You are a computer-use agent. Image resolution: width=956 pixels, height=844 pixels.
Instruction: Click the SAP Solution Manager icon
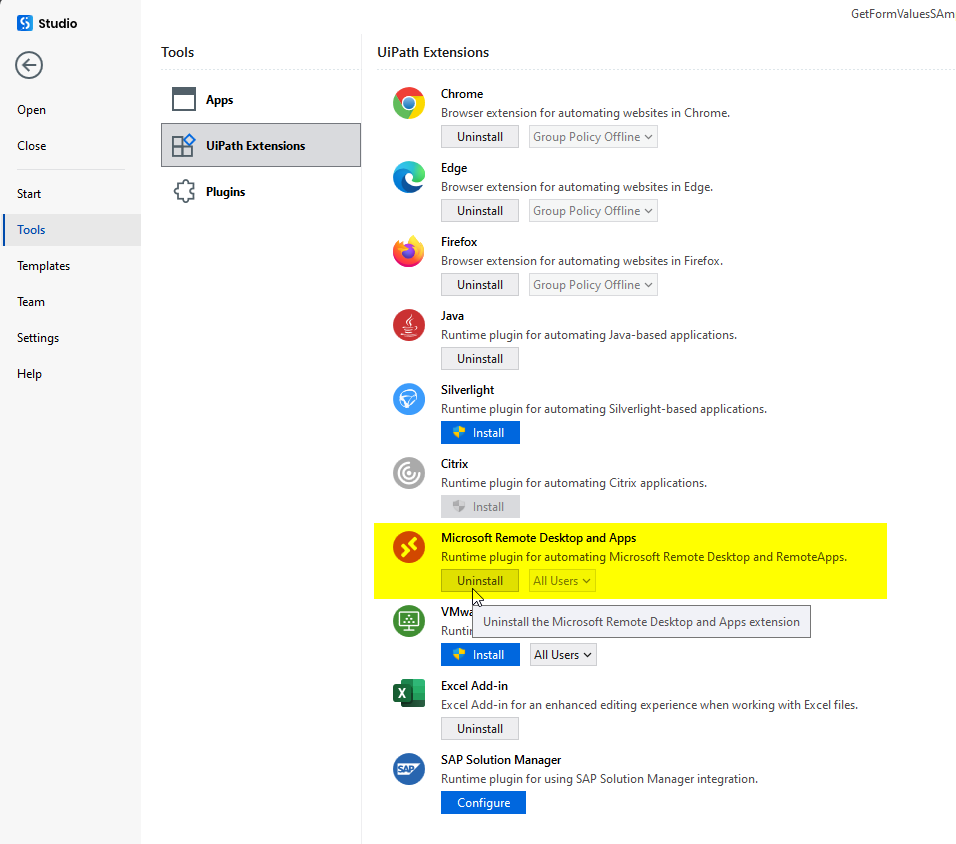click(x=408, y=769)
